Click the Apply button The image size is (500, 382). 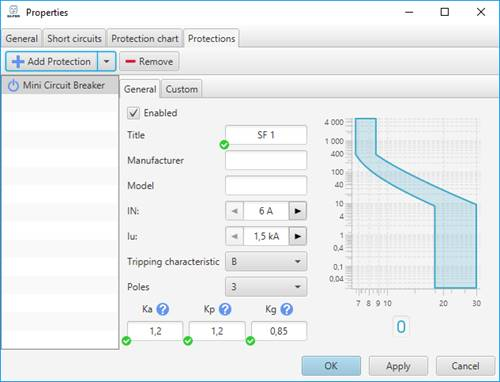pos(398,366)
